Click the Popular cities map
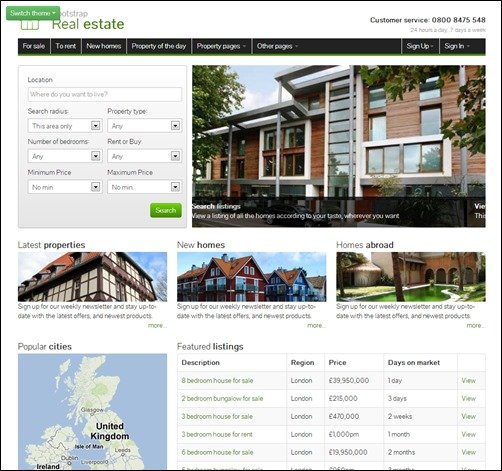Viewport: 502px width, 471px height. (92, 412)
